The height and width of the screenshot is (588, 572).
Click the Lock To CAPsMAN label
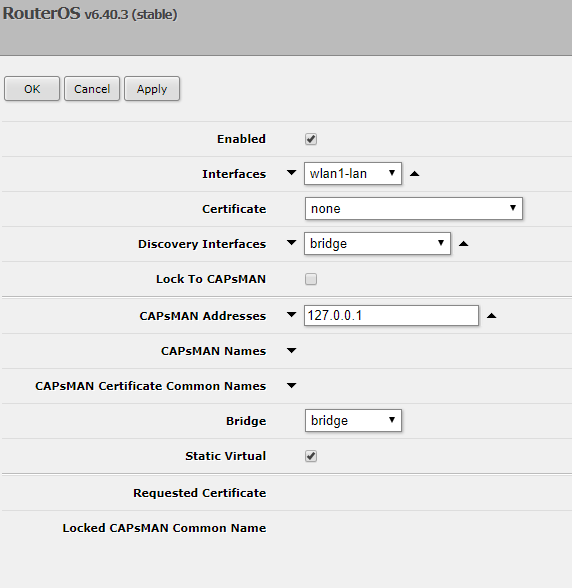tap(211, 279)
